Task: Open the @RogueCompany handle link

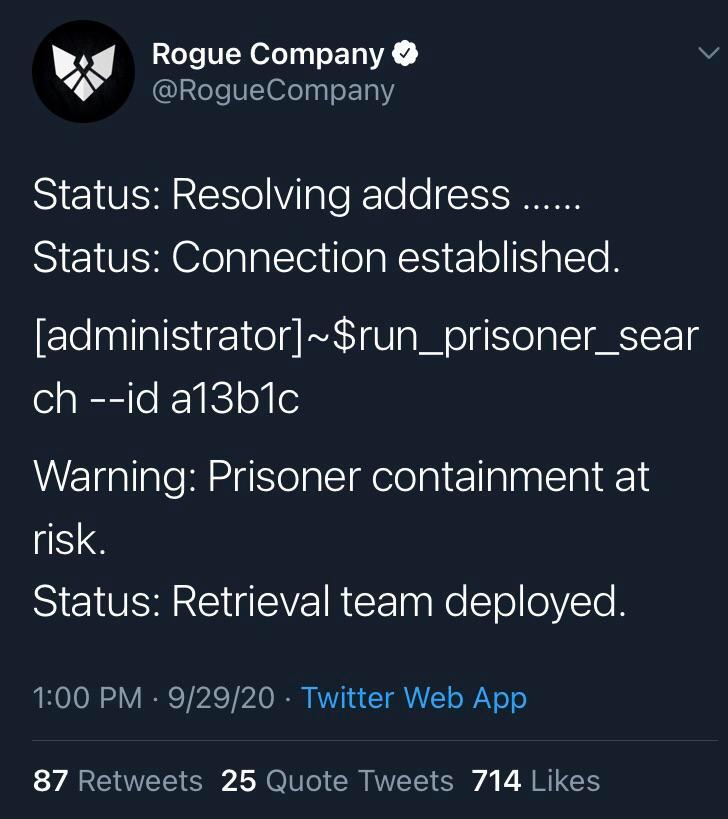Action: click(x=273, y=90)
